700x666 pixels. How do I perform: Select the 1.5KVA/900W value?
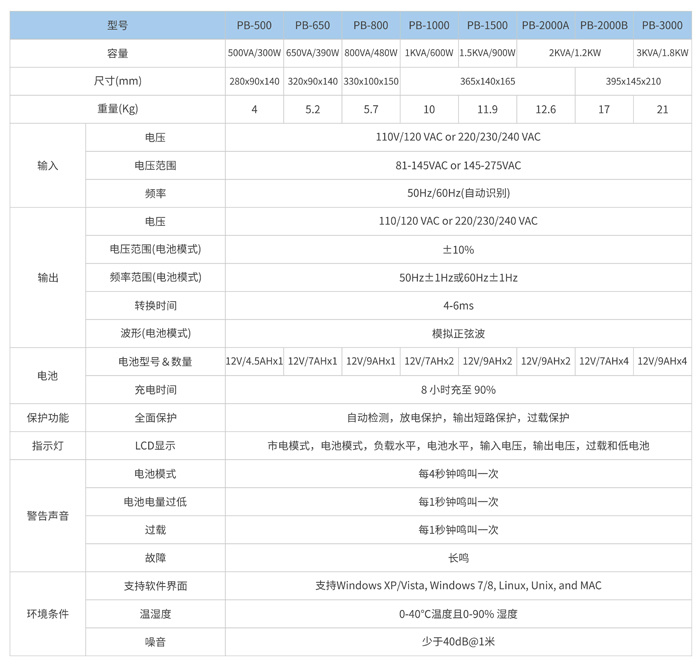point(487,53)
